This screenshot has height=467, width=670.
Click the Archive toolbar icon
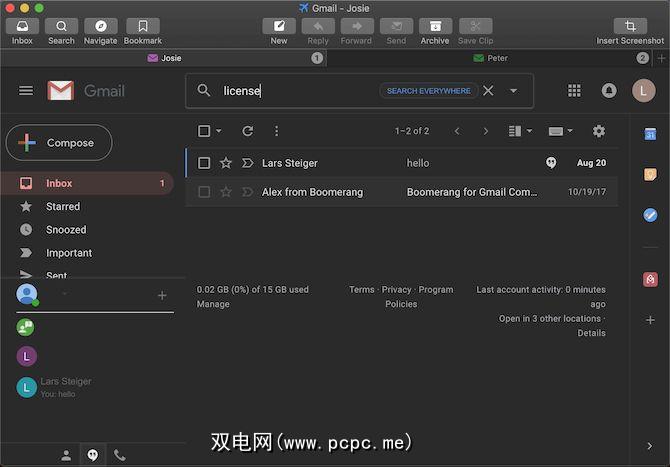click(x=435, y=26)
